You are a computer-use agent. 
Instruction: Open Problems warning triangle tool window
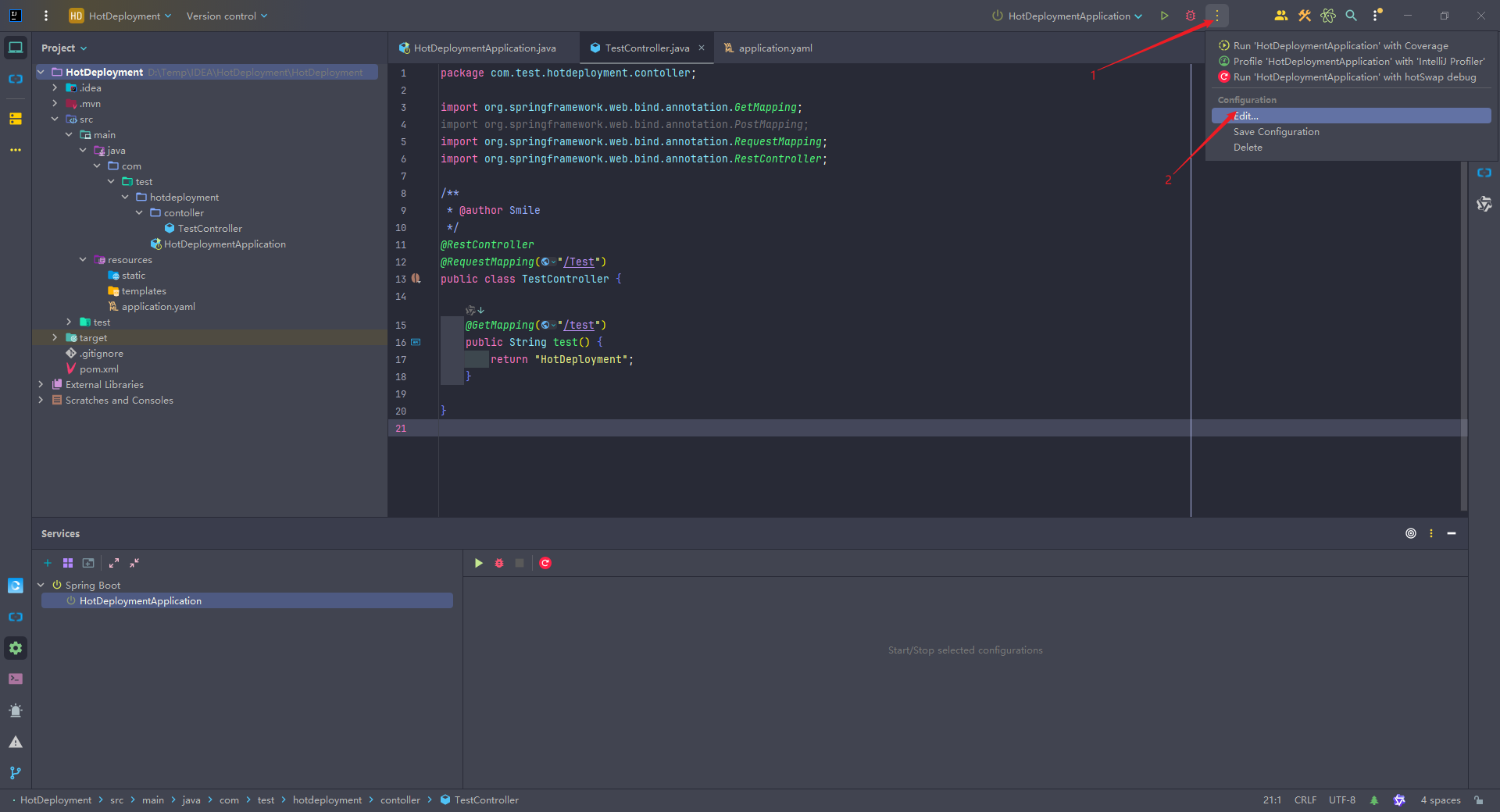point(16,742)
